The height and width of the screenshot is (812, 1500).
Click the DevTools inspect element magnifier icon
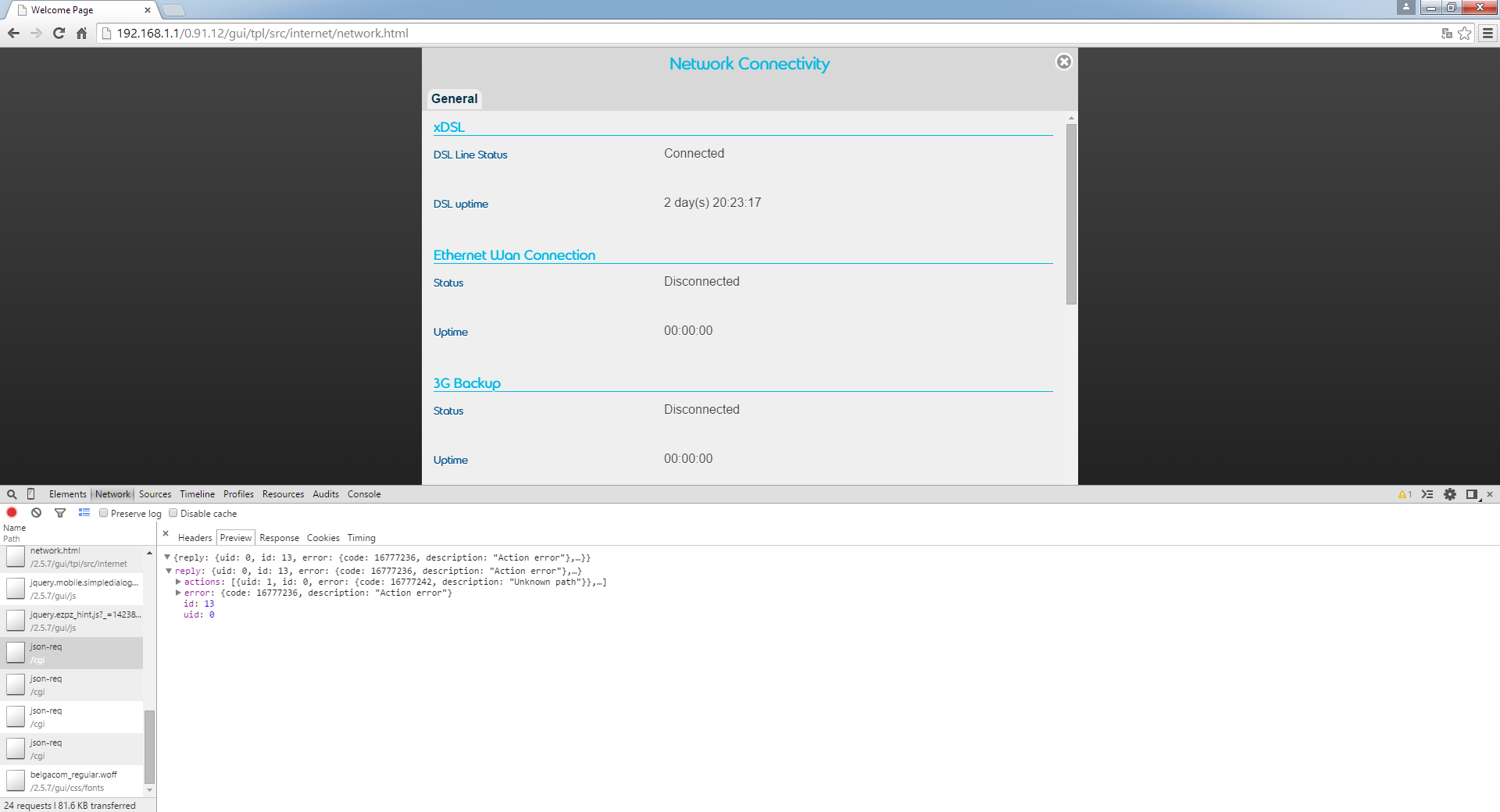pos(12,494)
